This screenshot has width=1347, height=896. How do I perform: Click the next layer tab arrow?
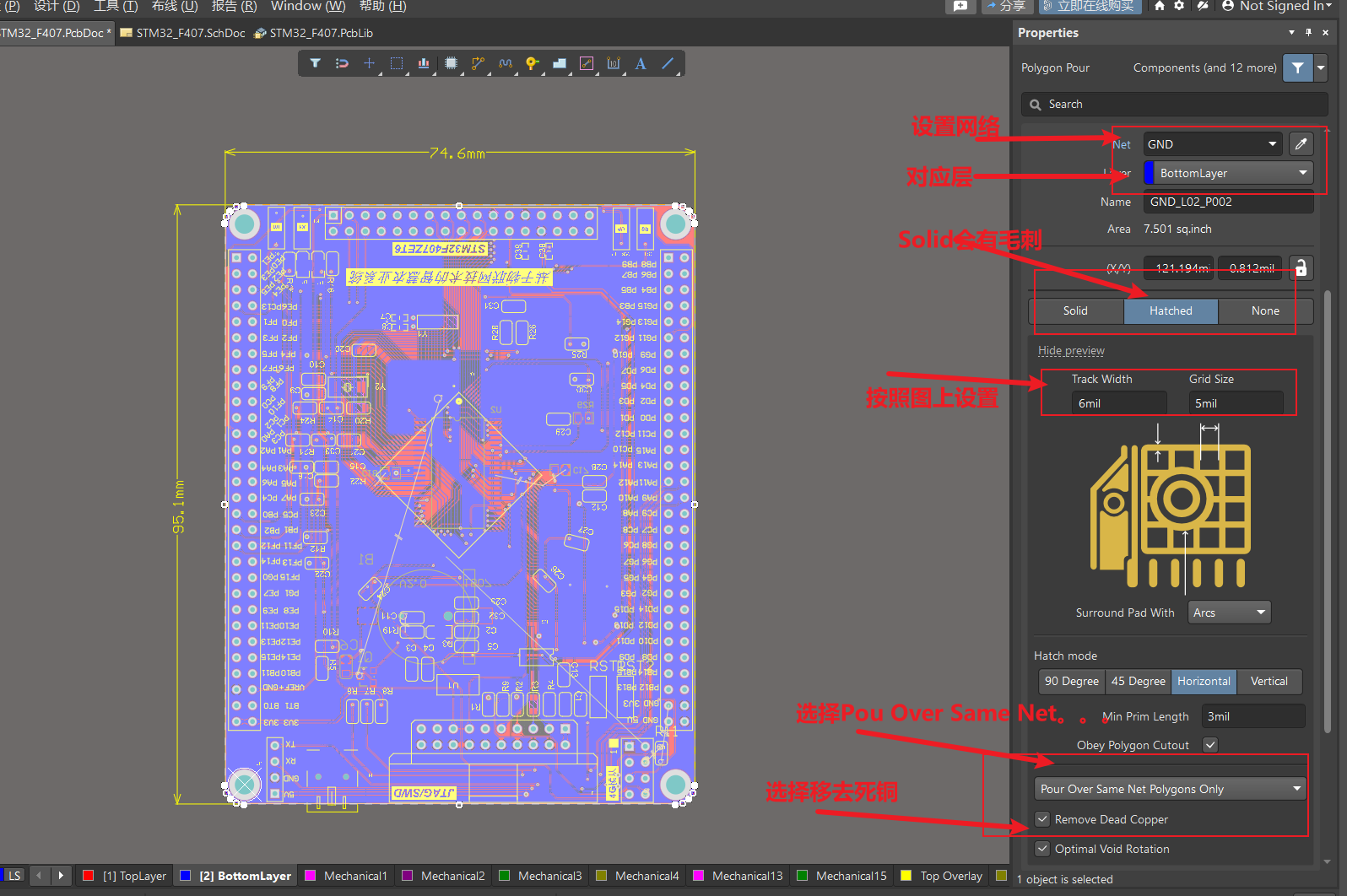(x=61, y=876)
